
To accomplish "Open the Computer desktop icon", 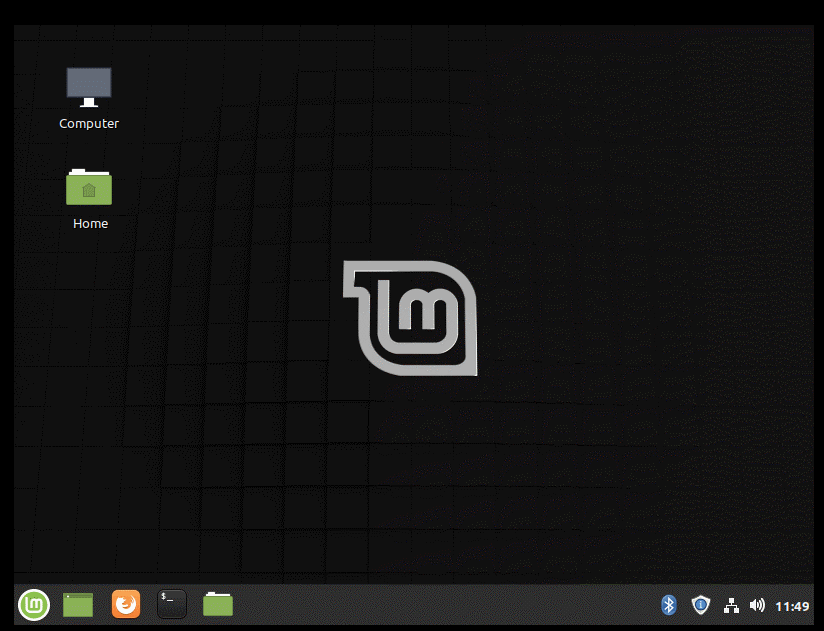I will pyautogui.click(x=89, y=87).
